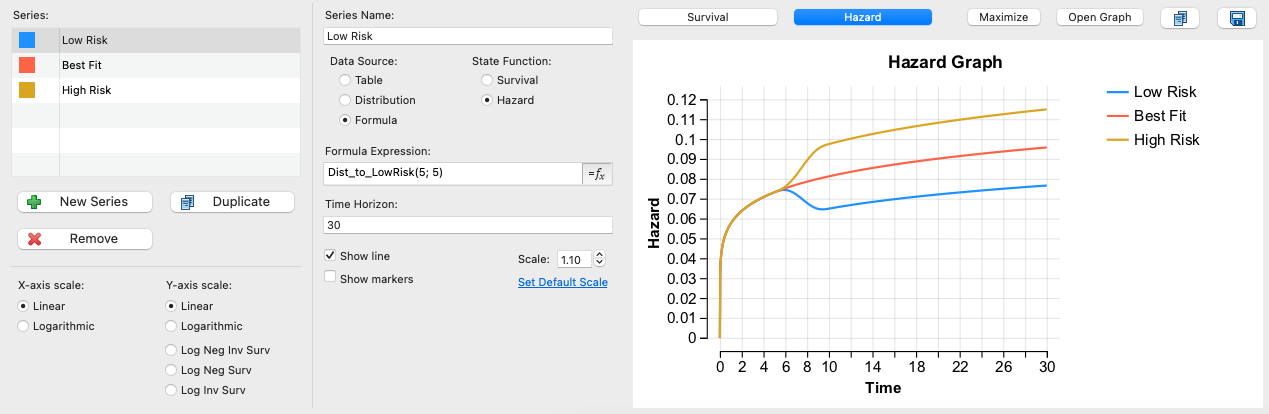This screenshot has width=1269, height=414.
Task: Click the Open Graph button
Action: pyautogui.click(x=1100, y=17)
